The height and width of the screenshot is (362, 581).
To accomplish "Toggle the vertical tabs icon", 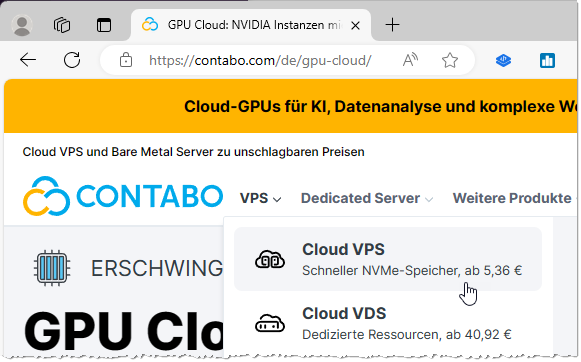I will click(x=104, y=25).
